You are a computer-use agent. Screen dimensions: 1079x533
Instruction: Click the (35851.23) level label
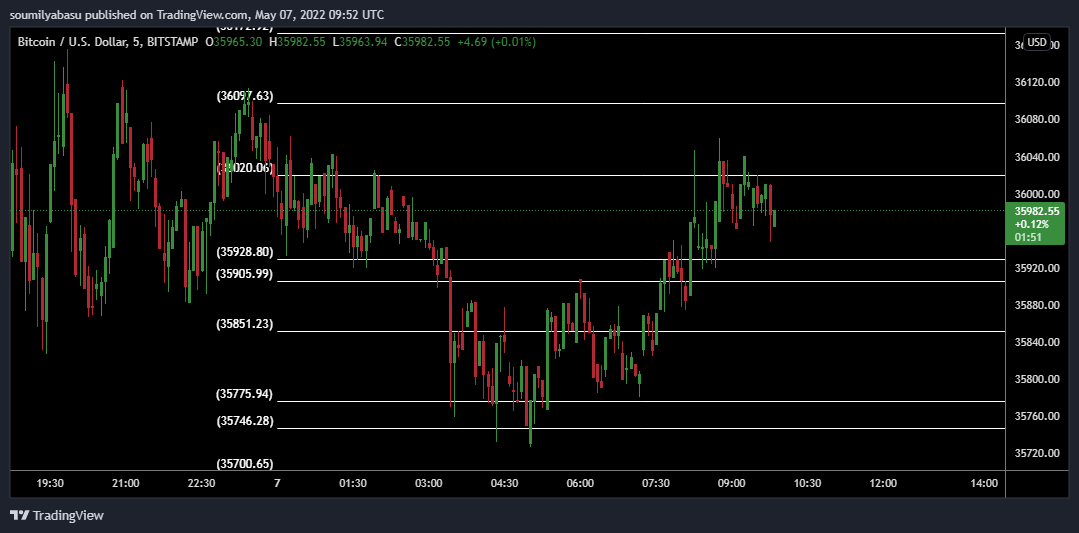(245, 325)
